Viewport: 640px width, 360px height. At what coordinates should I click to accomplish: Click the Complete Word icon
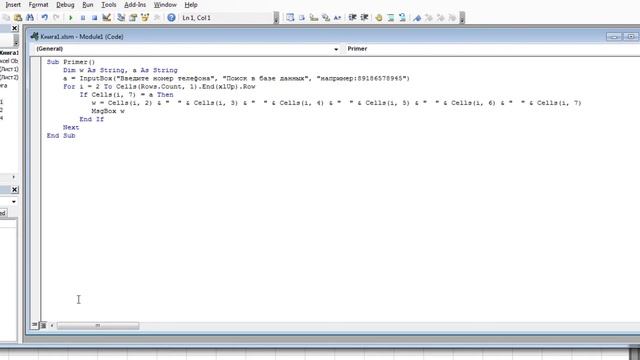pos(337,18)
